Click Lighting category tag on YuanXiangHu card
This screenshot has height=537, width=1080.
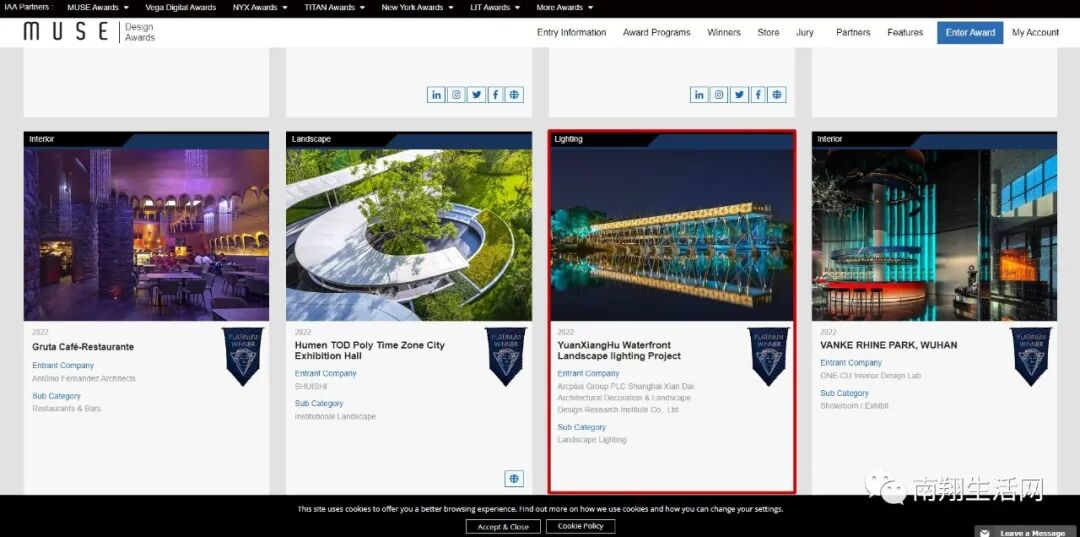[568, 139]
